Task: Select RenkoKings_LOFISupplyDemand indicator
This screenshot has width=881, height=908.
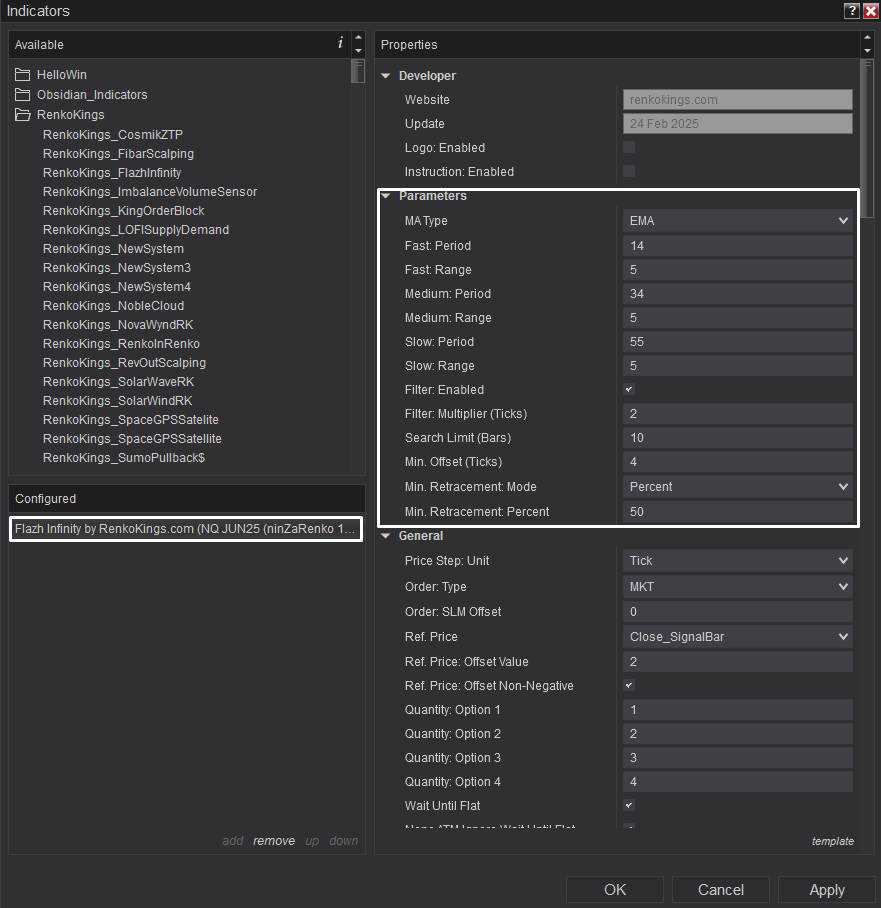Action: 136,230
